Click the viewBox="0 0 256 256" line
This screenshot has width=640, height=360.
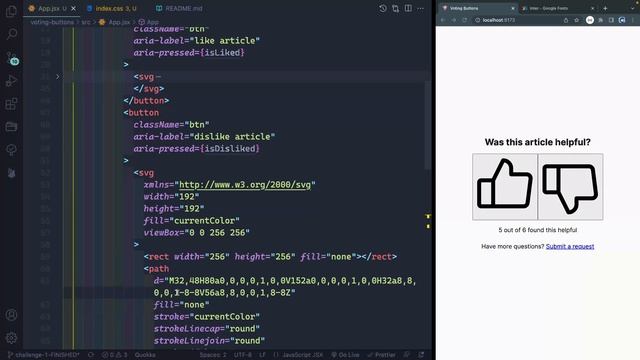[196, 233]
